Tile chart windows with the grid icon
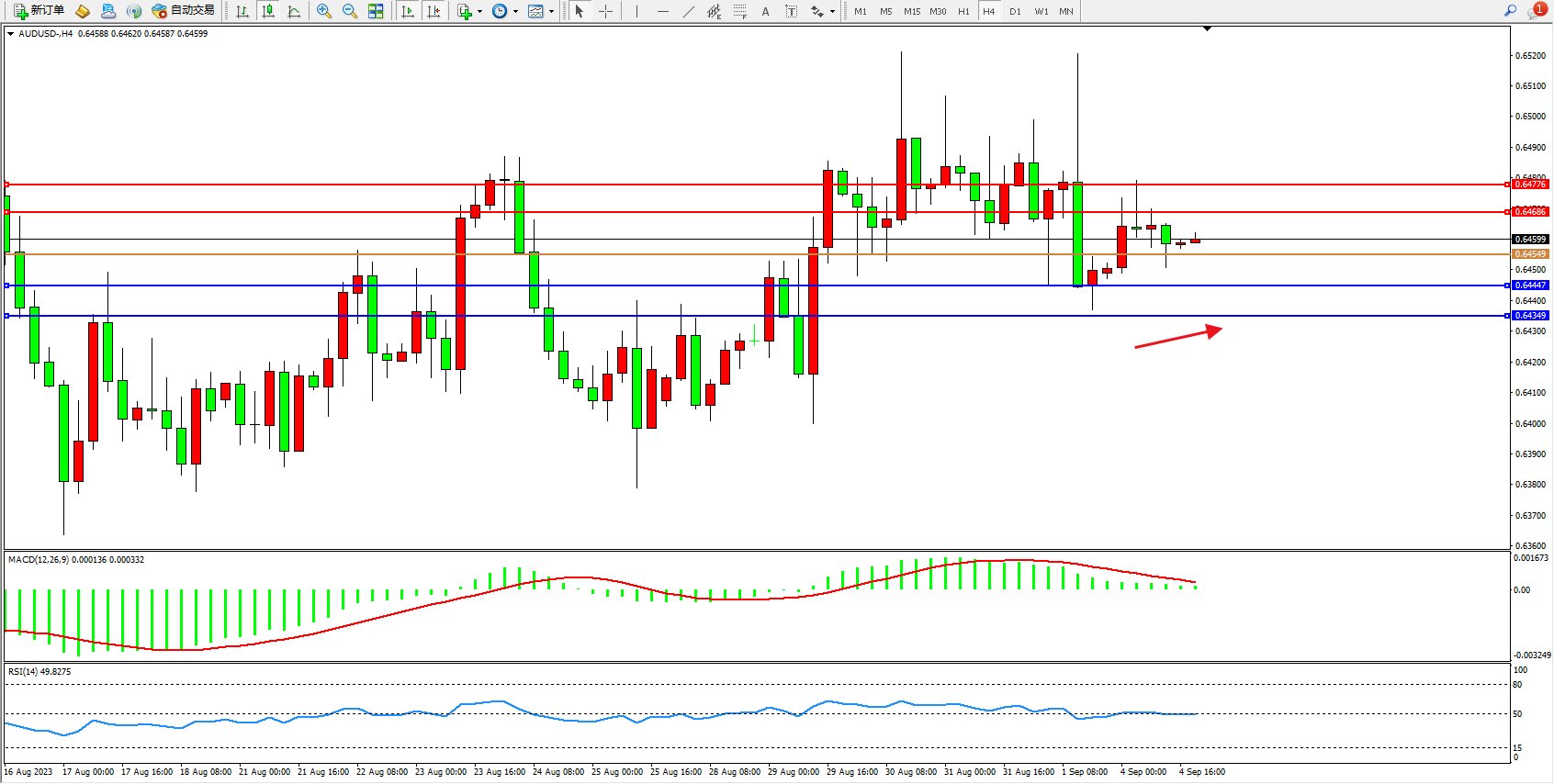1554x784 pixels. tap(376, 11)
